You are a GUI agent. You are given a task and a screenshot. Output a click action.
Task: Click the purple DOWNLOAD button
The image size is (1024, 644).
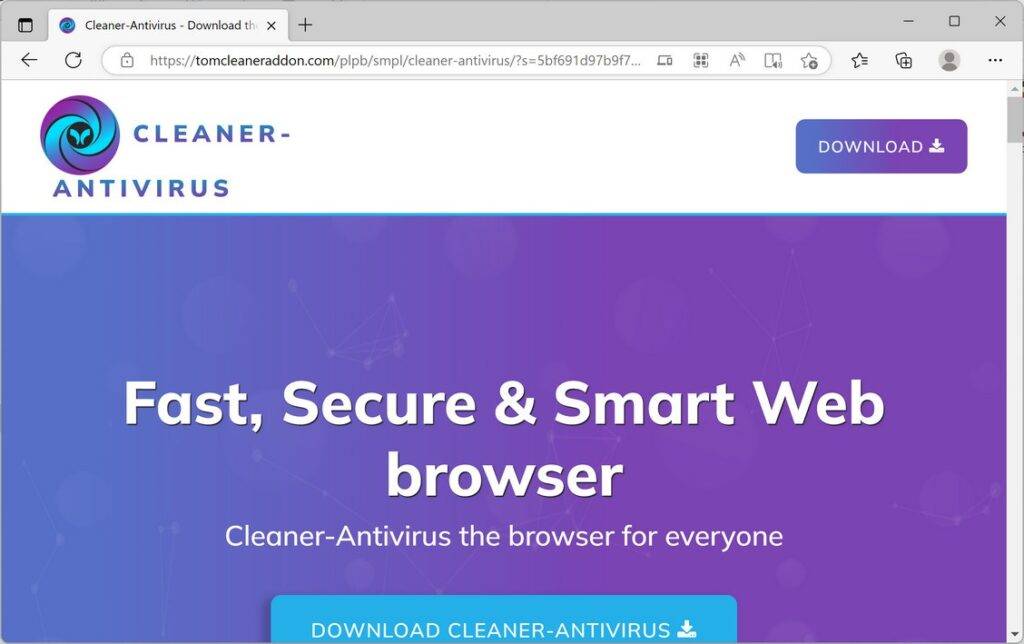tap(881, 146)
